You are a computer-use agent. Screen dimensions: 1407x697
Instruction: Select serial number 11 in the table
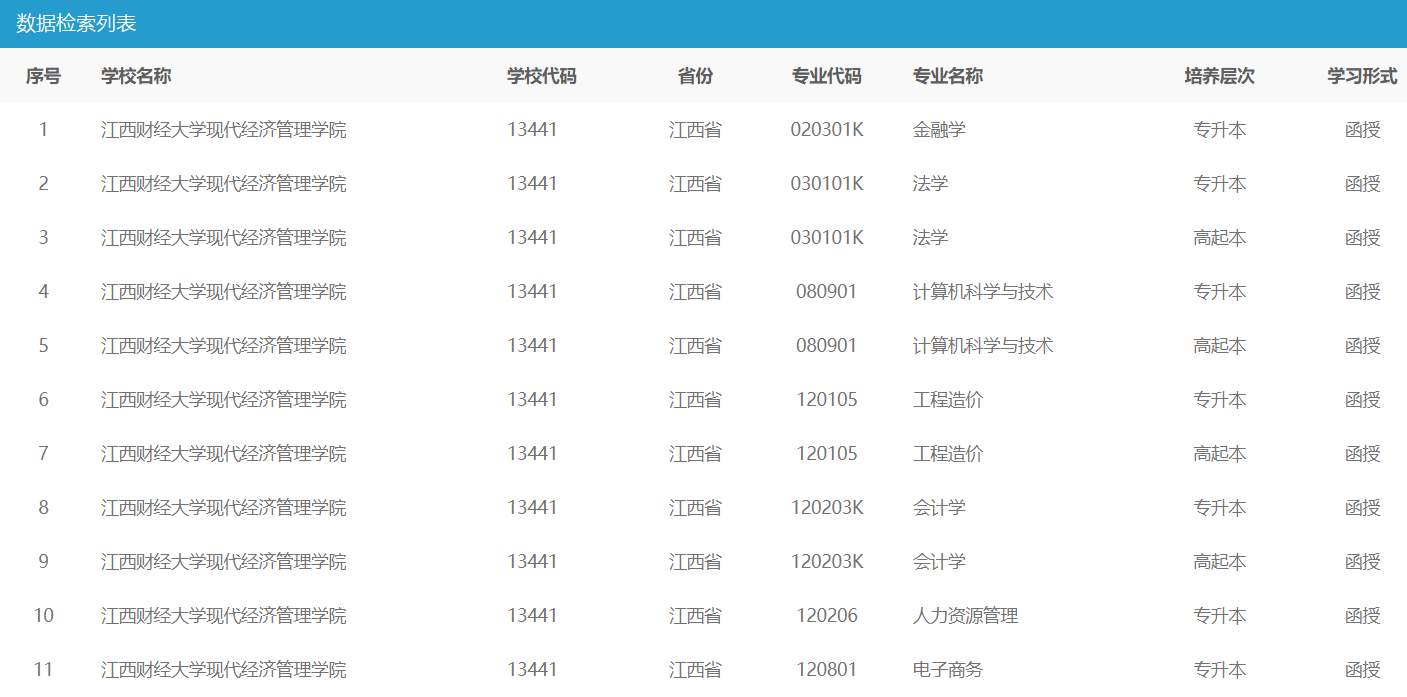coord(43,670)
